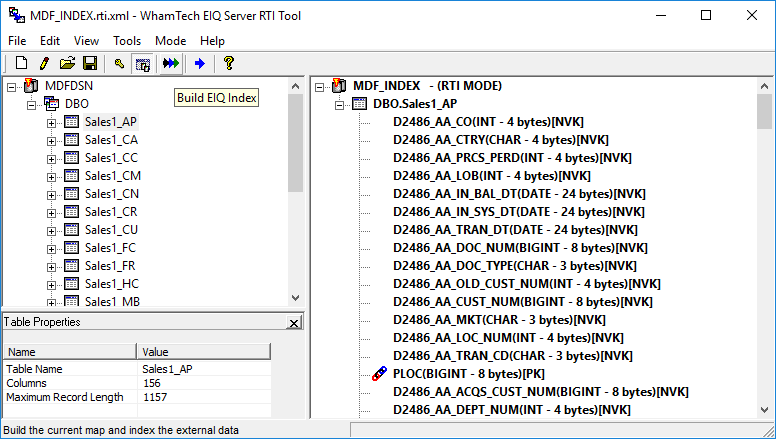The width and height of the screenshot is (776, 439).
Task: Click the pencil Edit toolbar icon
Action: (x=44, y=63)
